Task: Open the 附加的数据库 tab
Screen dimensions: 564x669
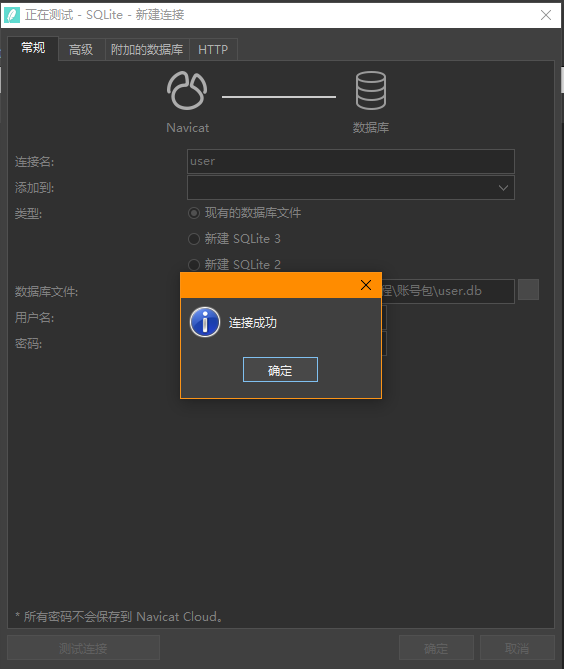Action: (147, 49)
